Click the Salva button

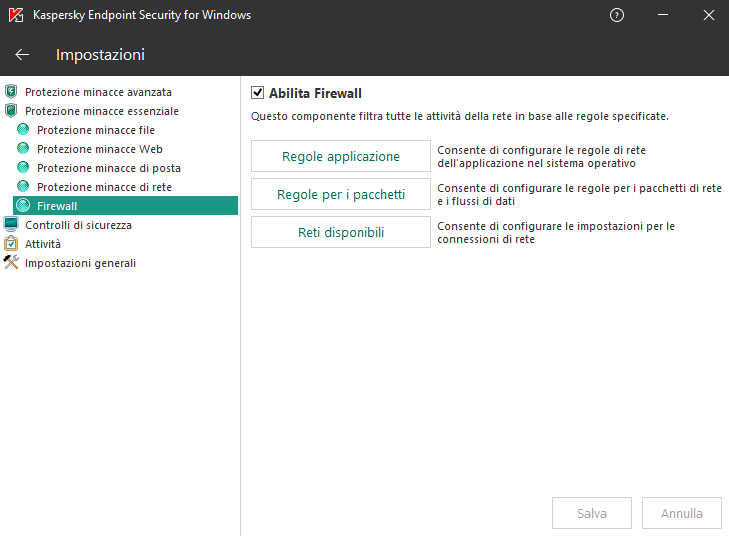point(592,513)
